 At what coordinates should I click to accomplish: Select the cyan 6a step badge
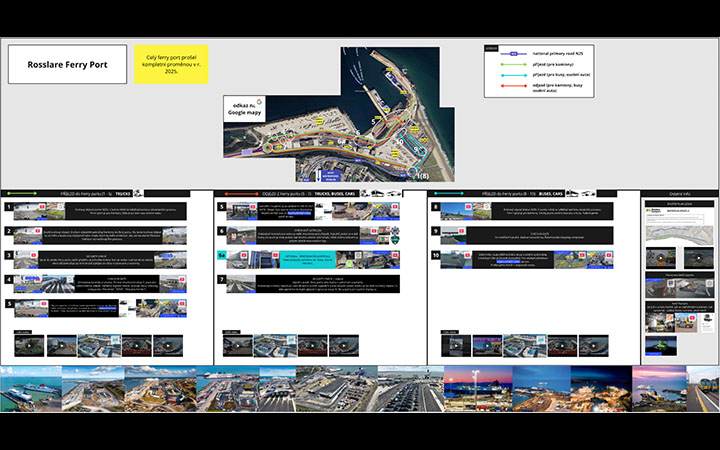point(223,254)
